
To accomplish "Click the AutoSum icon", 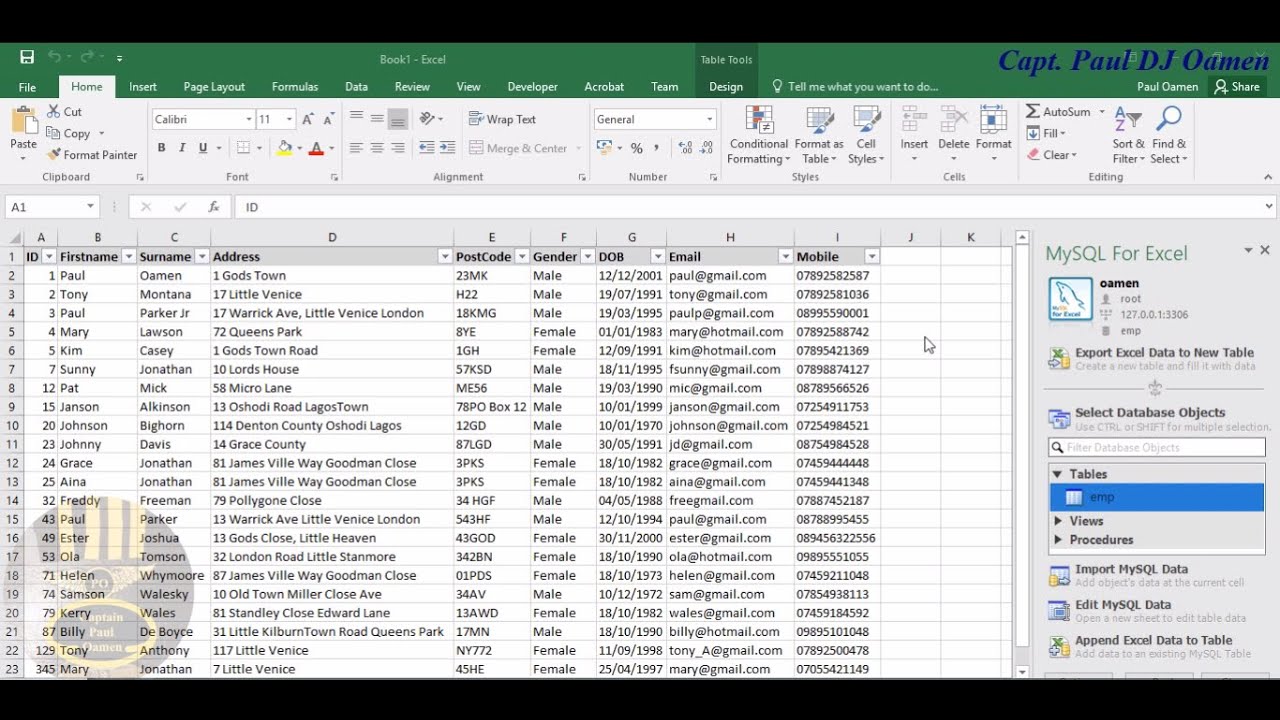I will (1033, 111).
